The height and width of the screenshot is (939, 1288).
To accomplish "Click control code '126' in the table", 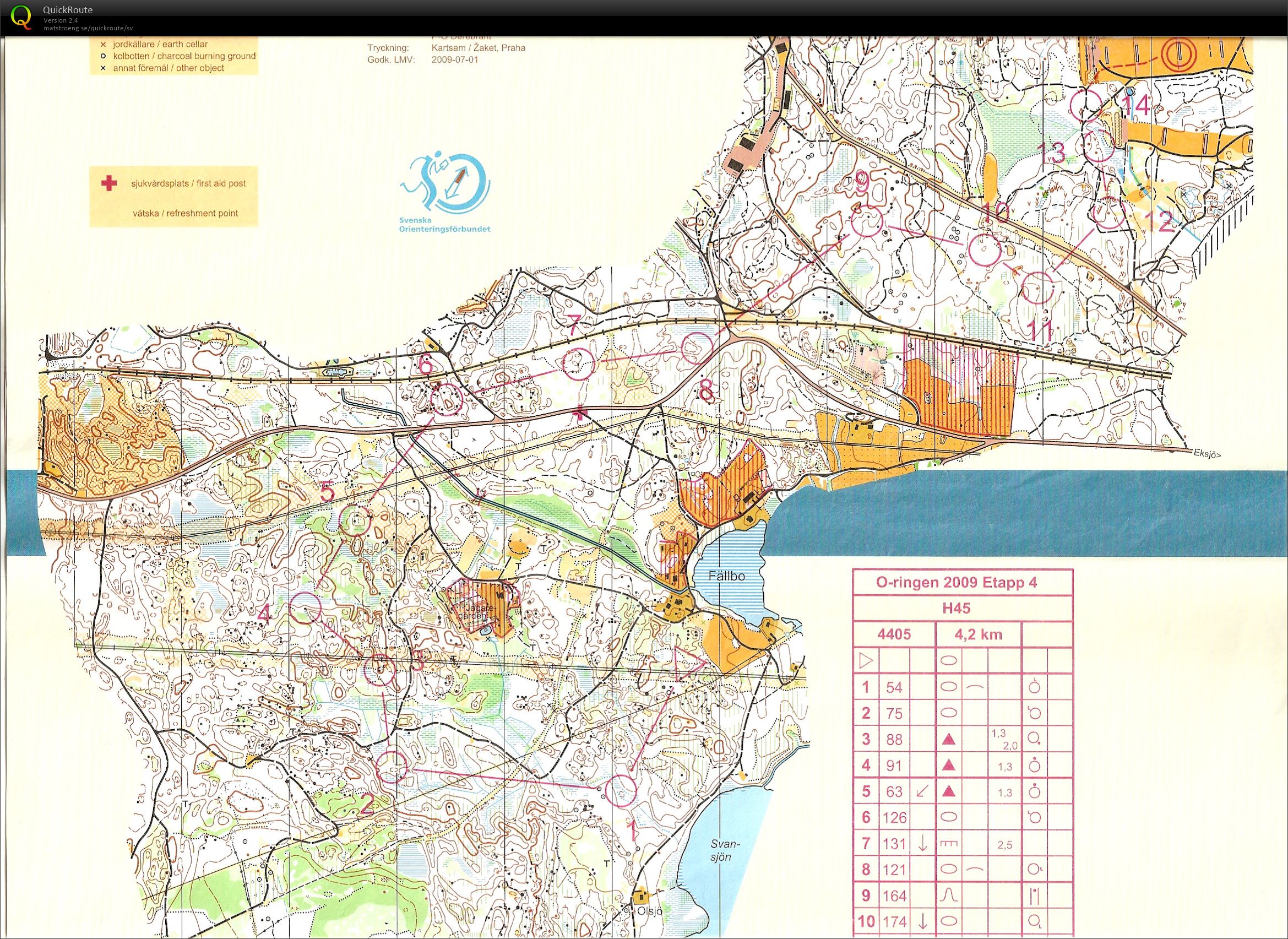I will click(894, 817).
